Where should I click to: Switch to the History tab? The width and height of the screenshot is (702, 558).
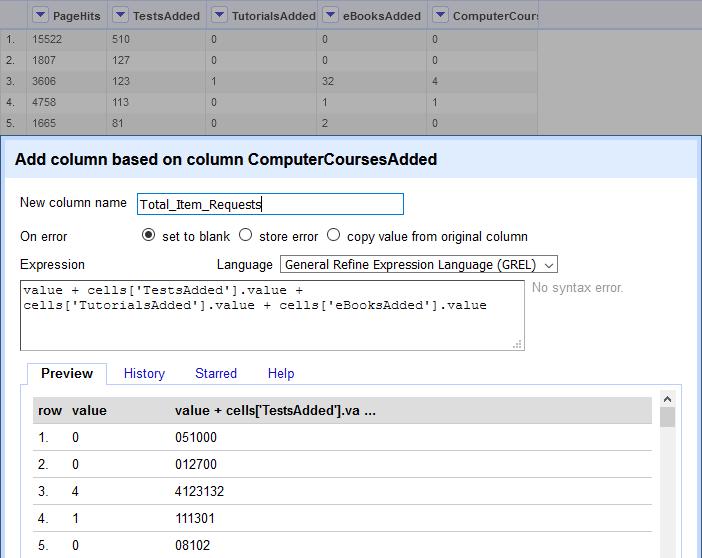coord(144,373)
